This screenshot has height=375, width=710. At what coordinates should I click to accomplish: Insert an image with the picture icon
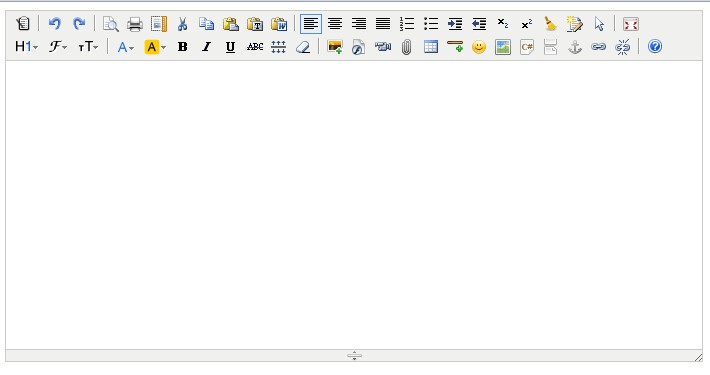334,47
